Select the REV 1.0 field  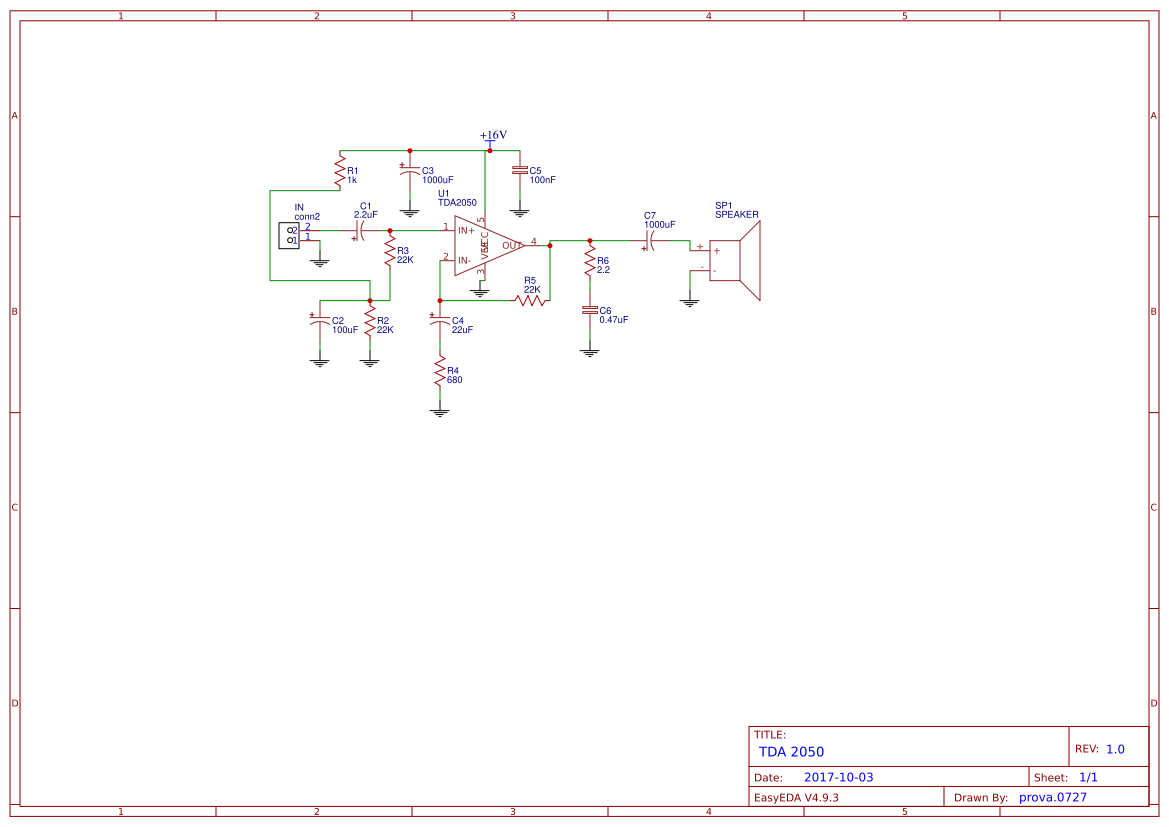(x=1114, y=749)
